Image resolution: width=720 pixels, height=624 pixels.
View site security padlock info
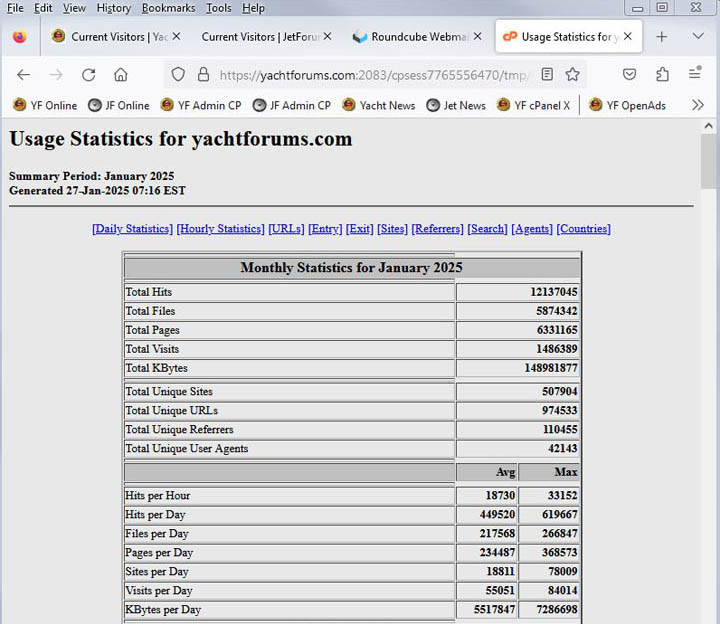pyautogui.click(x=203, y=74)
